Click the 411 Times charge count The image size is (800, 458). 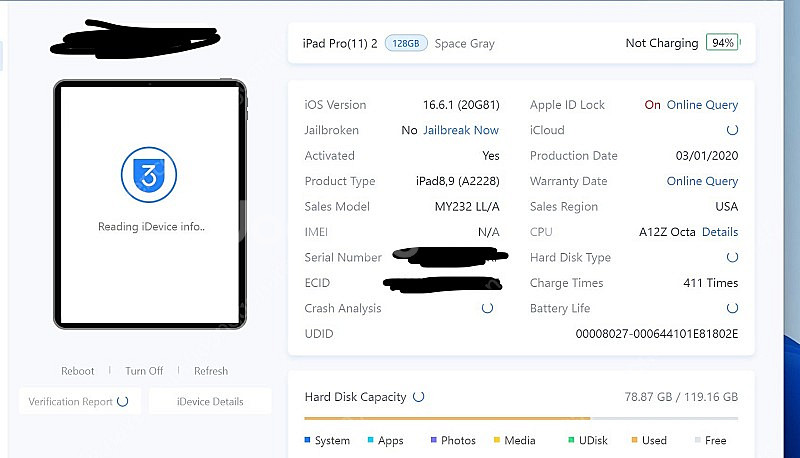[x=711, y=283]
